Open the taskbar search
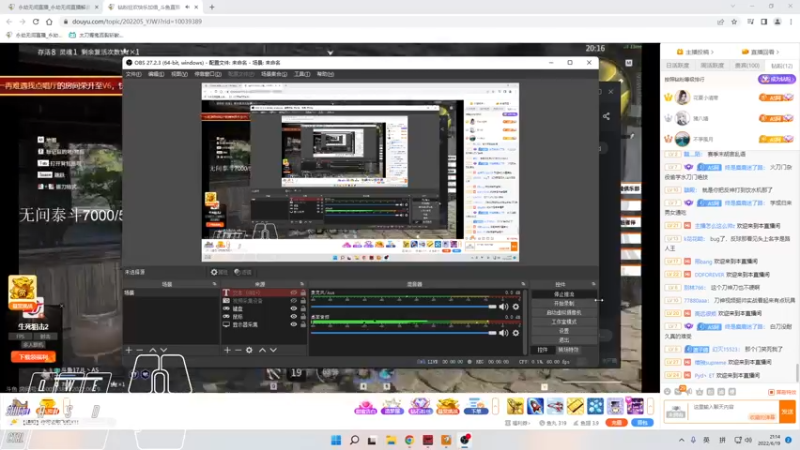 (x=354, y=440)
